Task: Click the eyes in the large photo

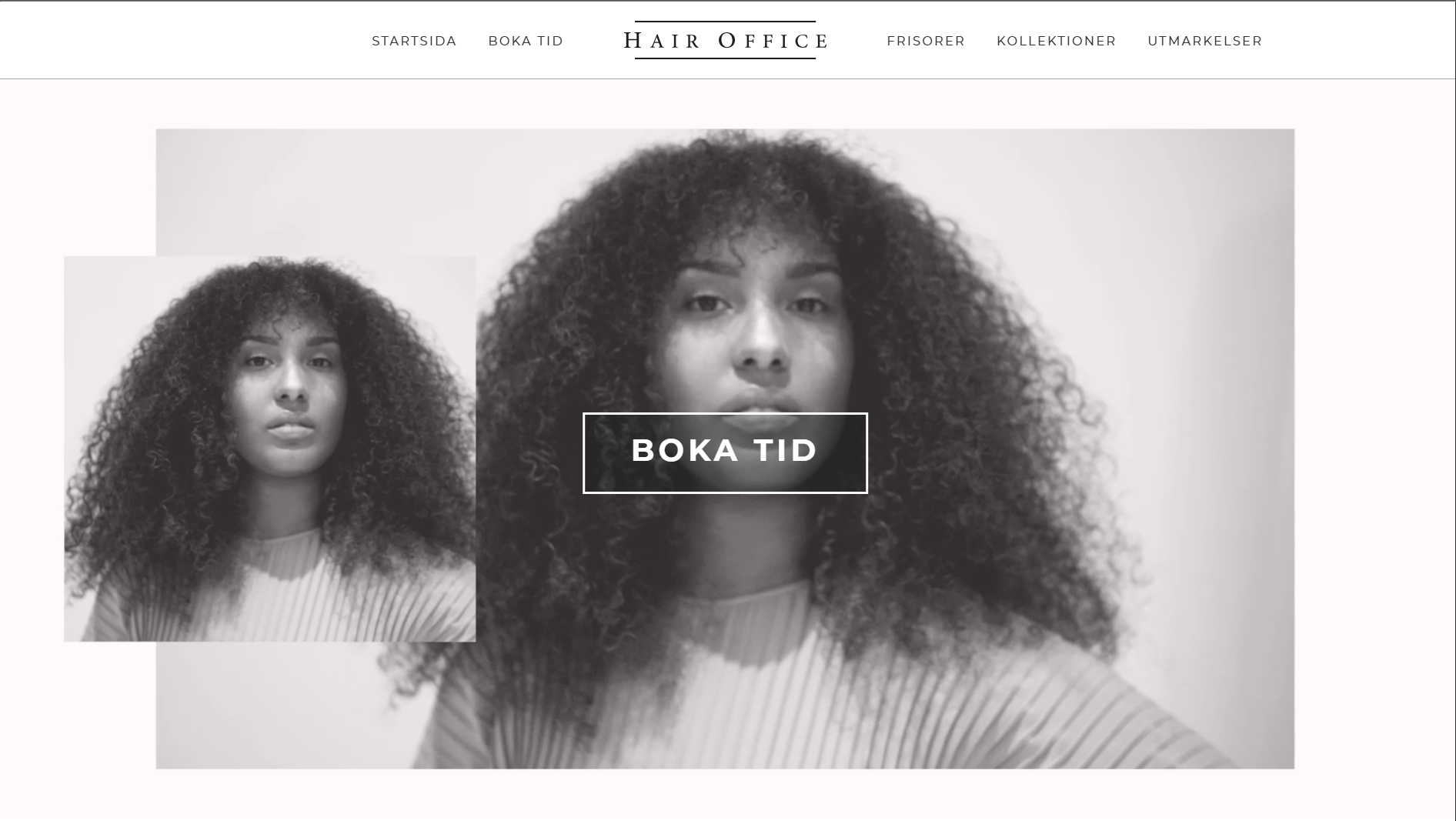Action: tap(758, 305)
